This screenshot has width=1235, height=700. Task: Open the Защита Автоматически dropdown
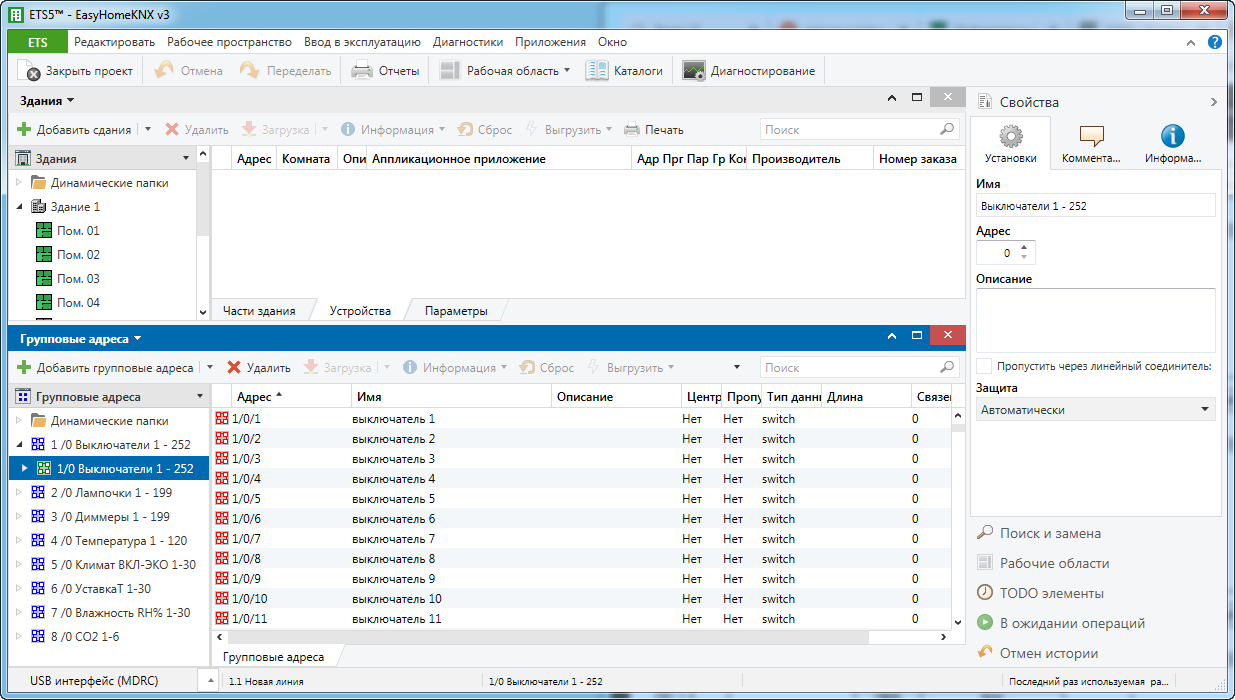click(1095, 410)
